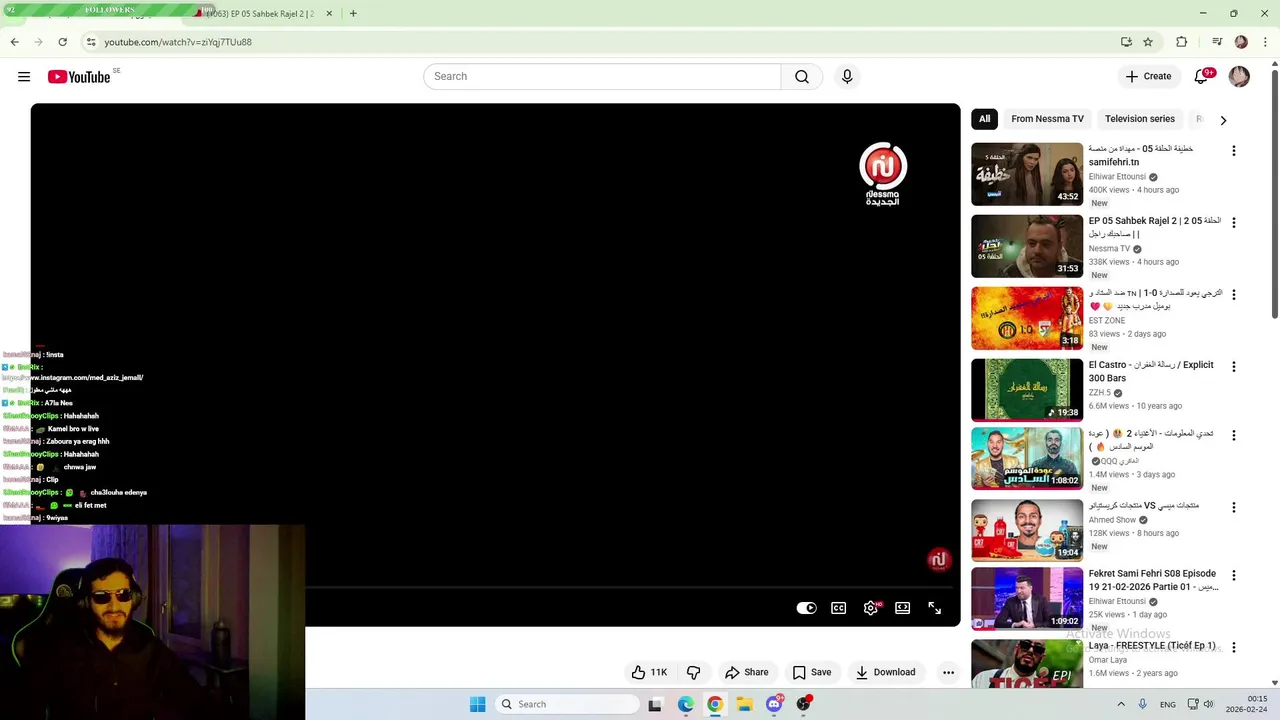Click the Nessma channel watermark in player

pos(938,560)
